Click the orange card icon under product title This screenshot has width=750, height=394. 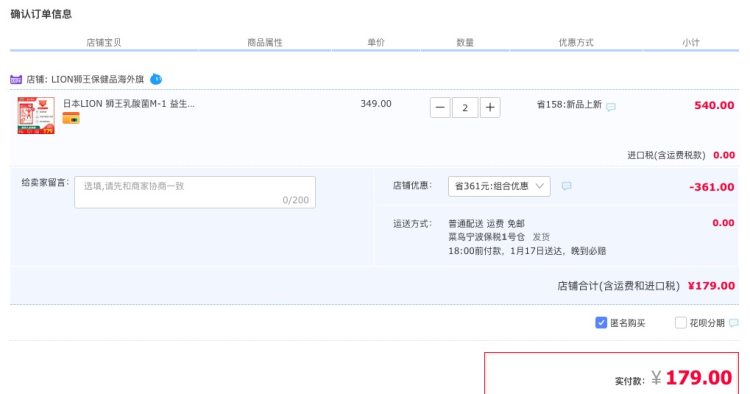click(x=71, y=118)
